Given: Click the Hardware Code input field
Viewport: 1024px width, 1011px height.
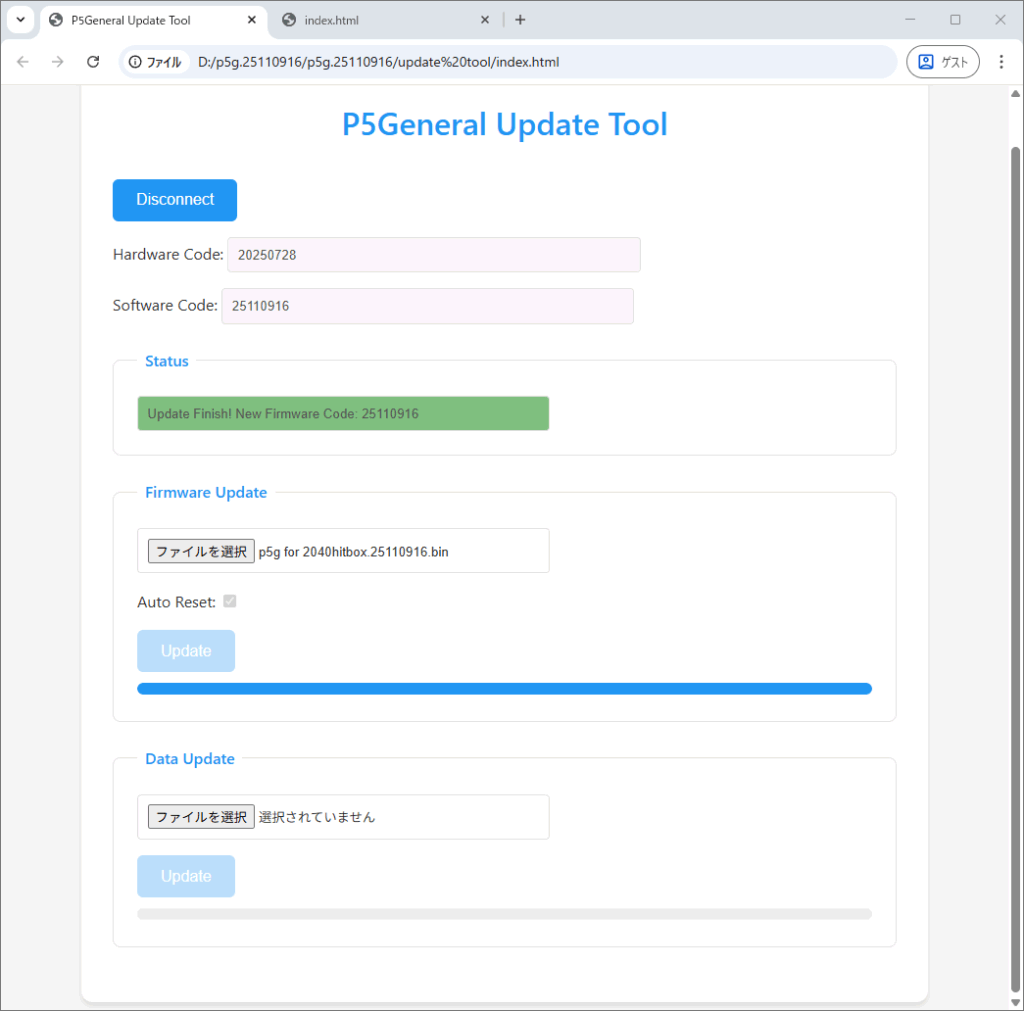Looking at the screenshot, I should [433, 255].
